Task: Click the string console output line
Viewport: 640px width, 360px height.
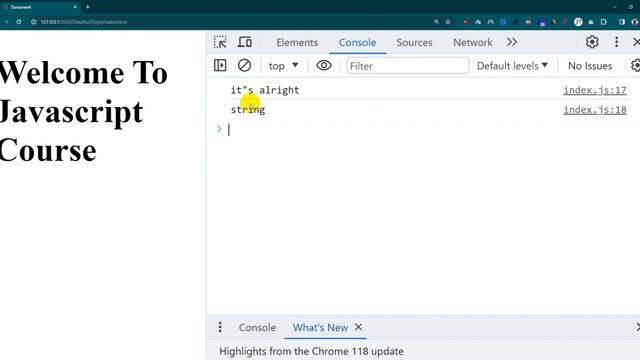Action: coord(248,110)
